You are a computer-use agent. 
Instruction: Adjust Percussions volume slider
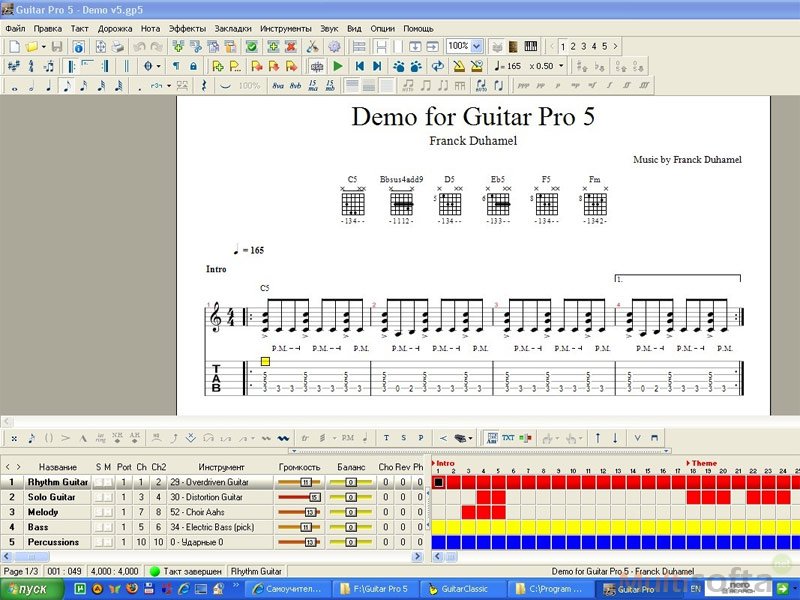pos(300,542)
